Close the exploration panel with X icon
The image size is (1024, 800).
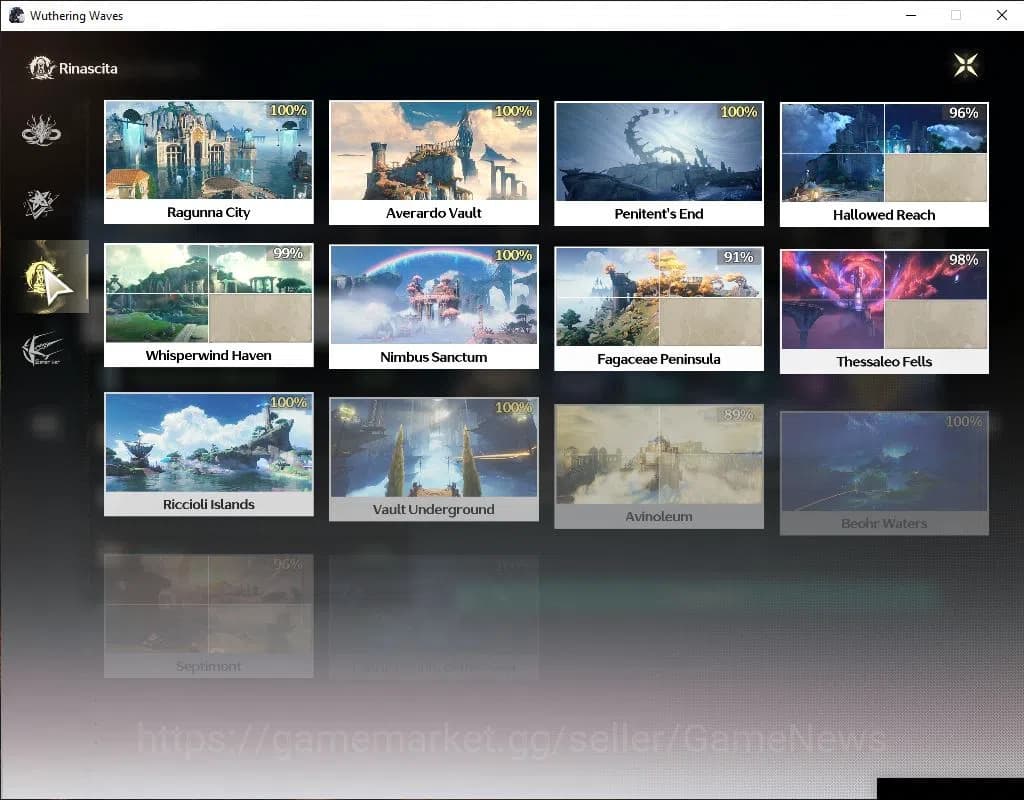click(x=965, y=65)
